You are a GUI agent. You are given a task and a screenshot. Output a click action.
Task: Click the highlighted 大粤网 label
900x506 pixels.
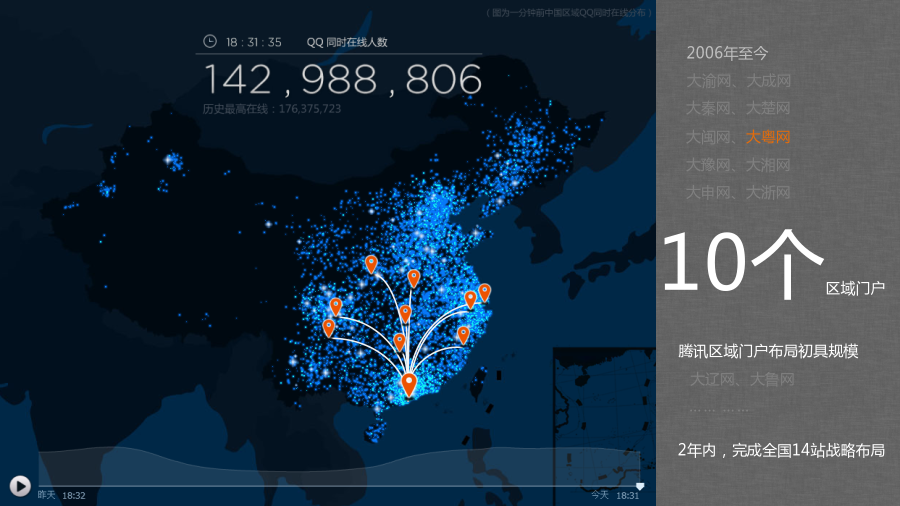(768, 137)
